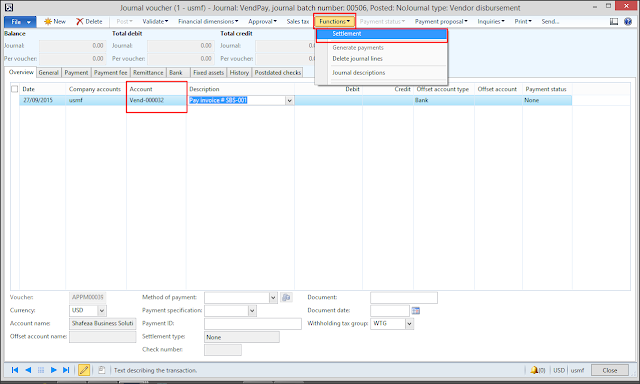Click the view layout icon in toolbar
640x384 pixels.
point(614,22)
